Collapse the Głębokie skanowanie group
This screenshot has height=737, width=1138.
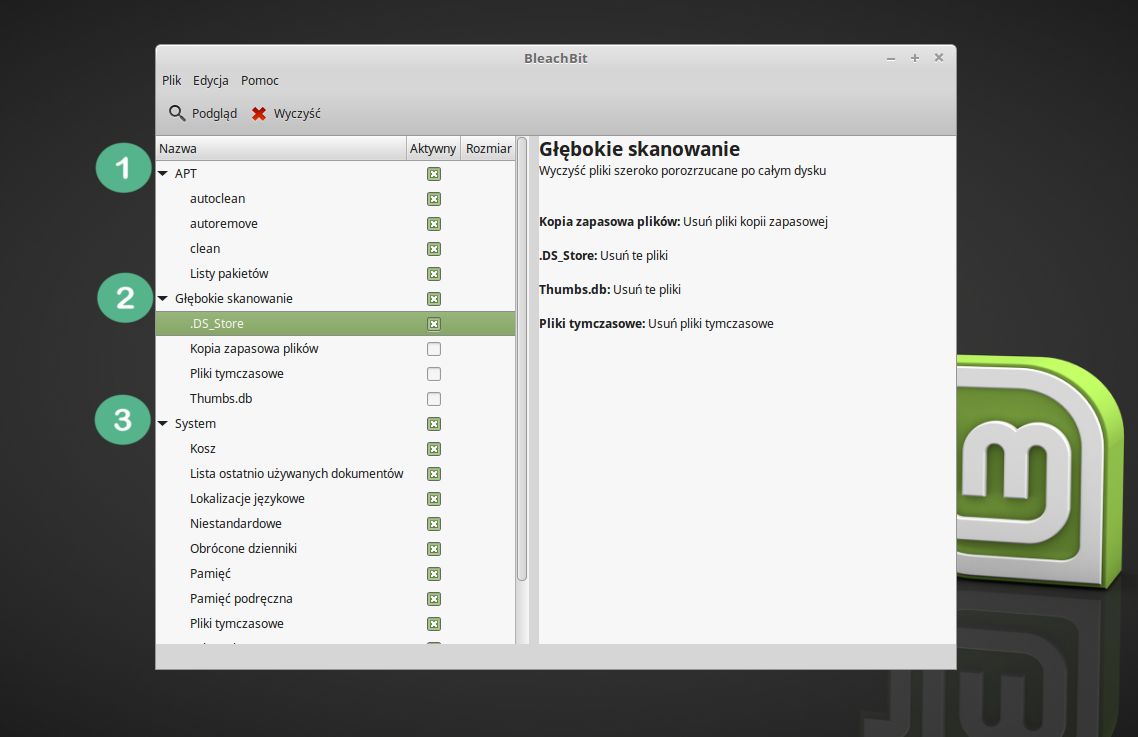(163, 298)
